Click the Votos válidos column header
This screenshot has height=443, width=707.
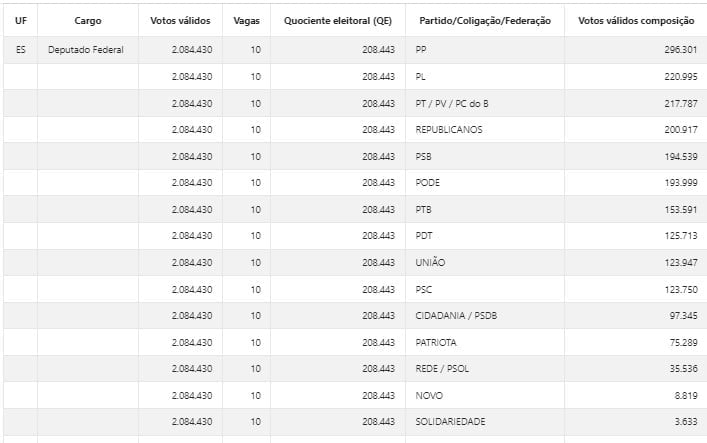(x=181, y=20)
